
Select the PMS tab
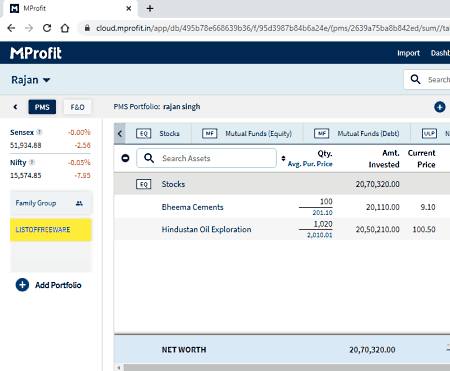coord(42,107)
